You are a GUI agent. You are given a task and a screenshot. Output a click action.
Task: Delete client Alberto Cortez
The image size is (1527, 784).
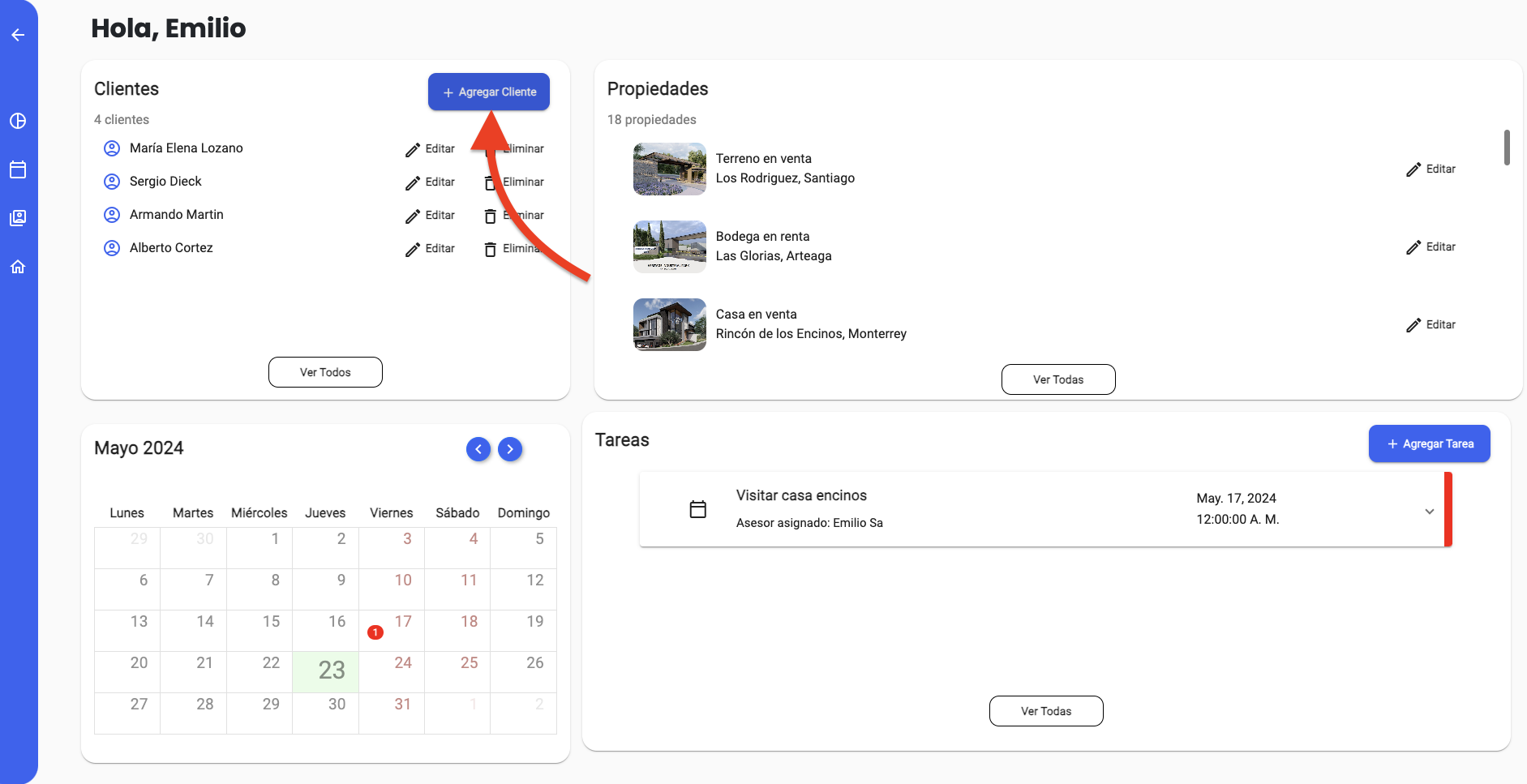point(514,249)
